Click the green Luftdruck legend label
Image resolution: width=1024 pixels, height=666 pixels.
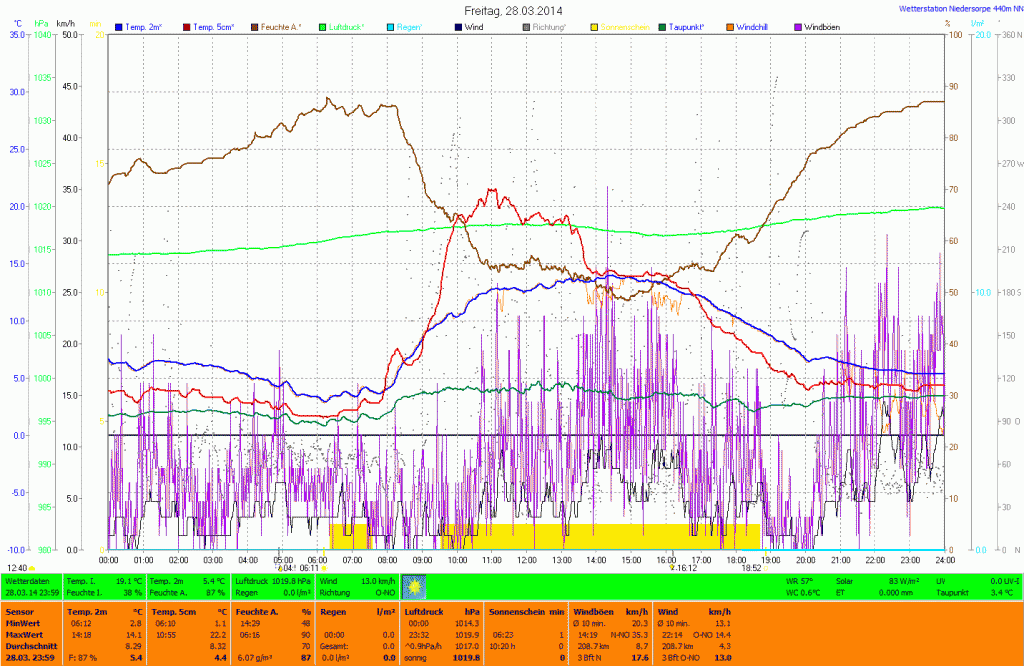click(x=351, y=26)
